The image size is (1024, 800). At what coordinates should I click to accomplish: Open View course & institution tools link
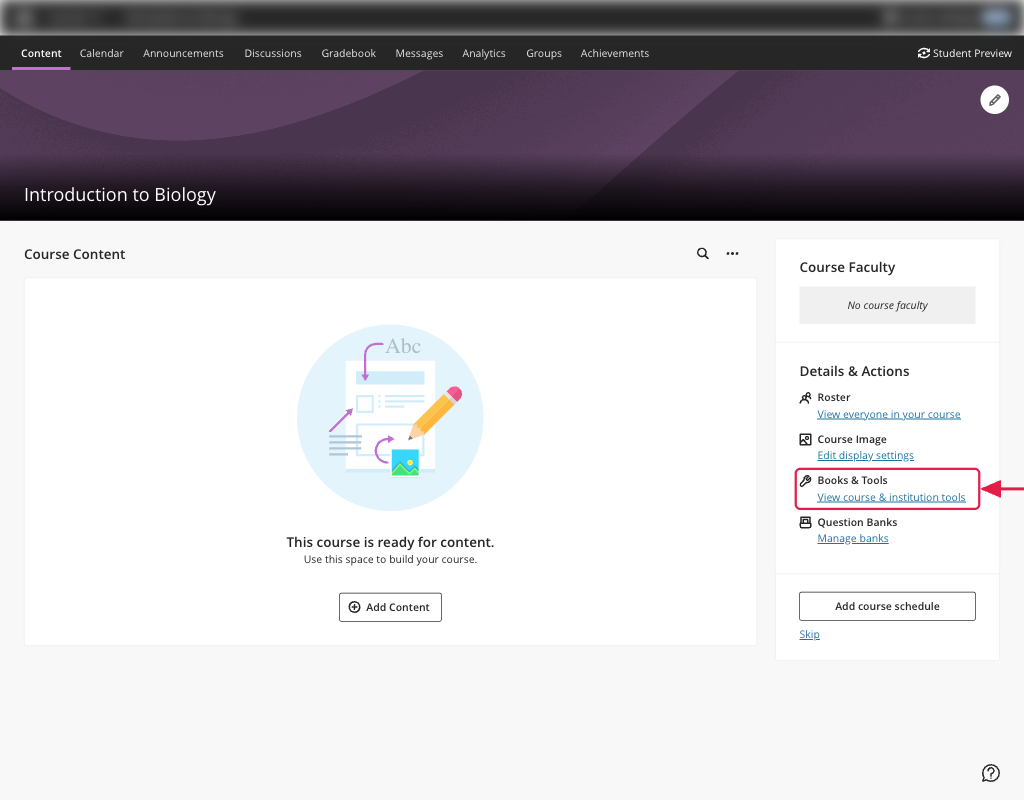coord(891,497)
